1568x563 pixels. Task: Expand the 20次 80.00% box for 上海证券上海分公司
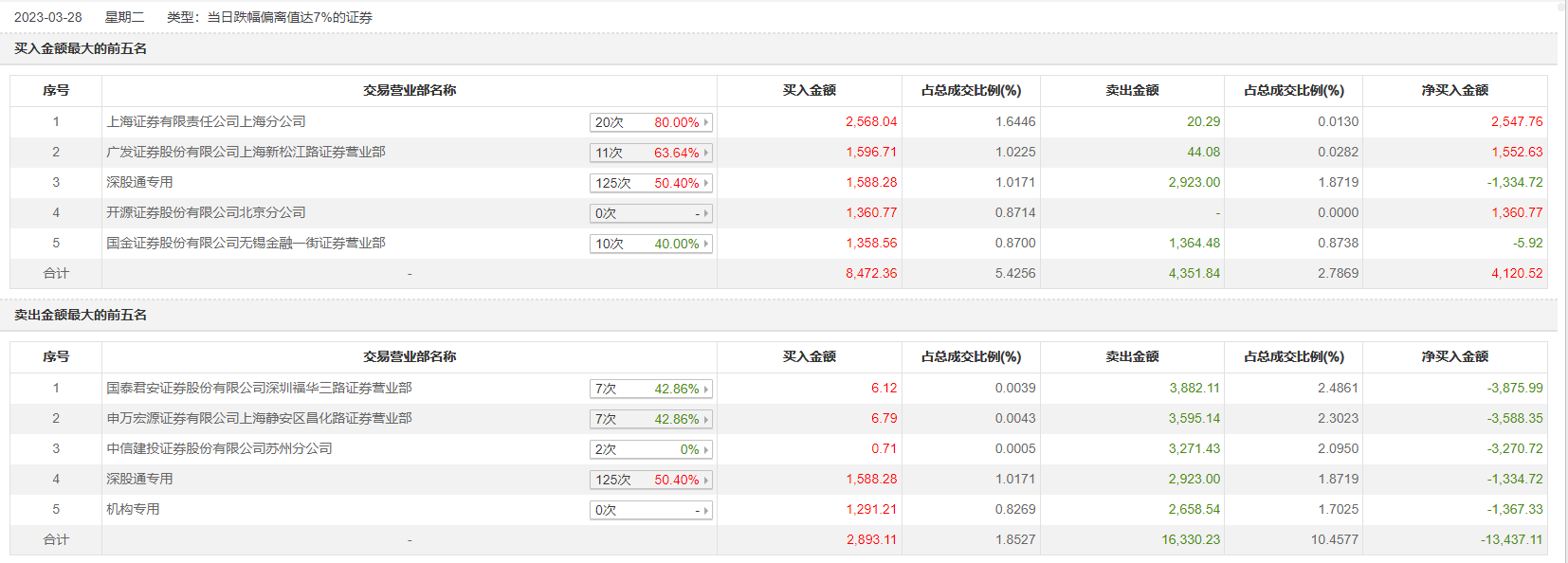point(650,122)
